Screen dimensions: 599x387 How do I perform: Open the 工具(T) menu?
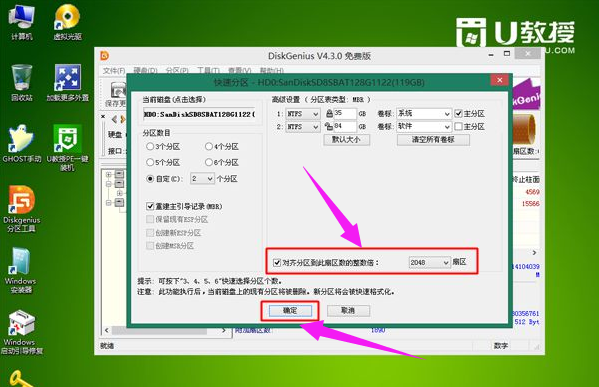208,71
